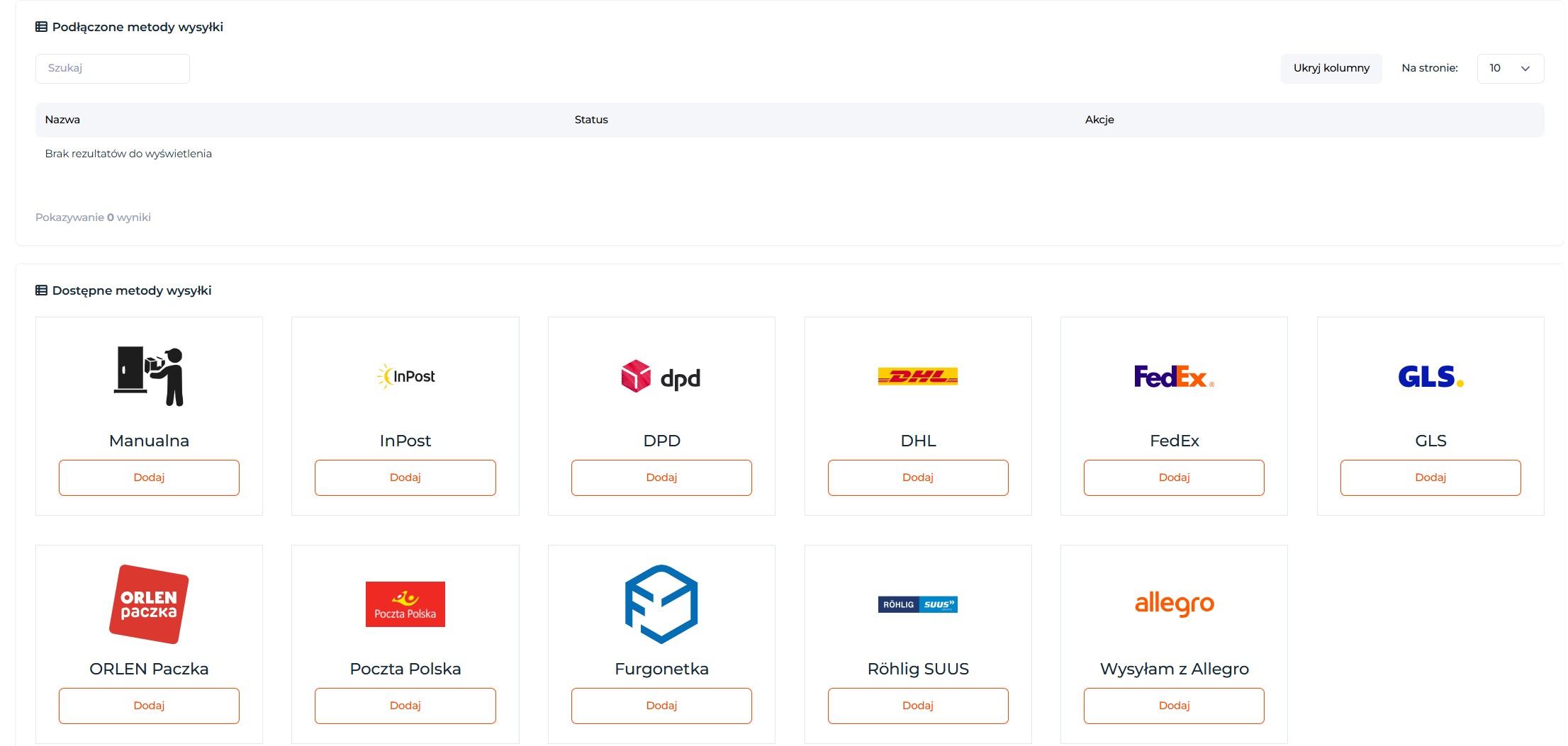Image resolution: width=1568 pixels, height=746 pixels.
Task: Add the InPost shipping method
Action: [x=405, y=477]
